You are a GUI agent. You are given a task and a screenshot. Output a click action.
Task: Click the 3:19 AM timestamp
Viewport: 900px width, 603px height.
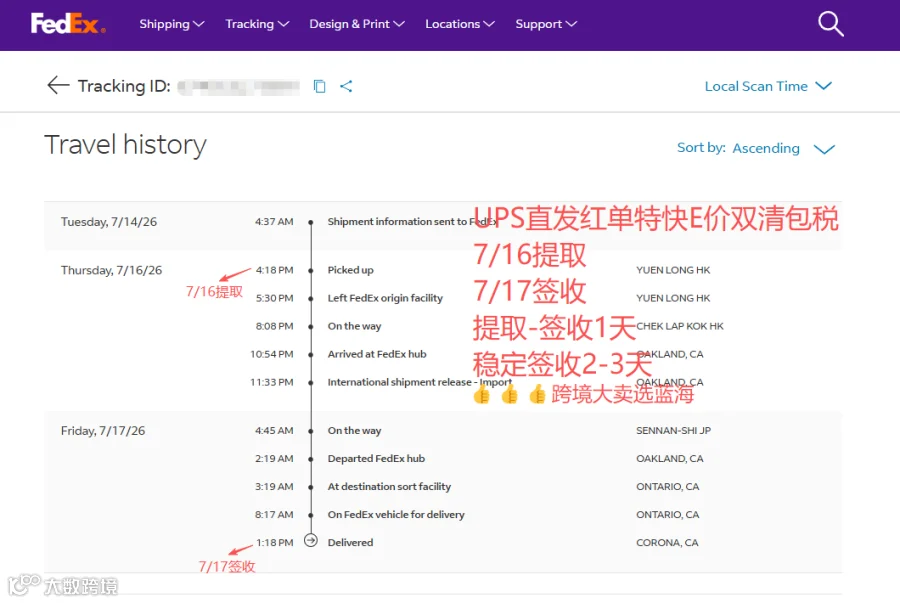click(274, 487)
